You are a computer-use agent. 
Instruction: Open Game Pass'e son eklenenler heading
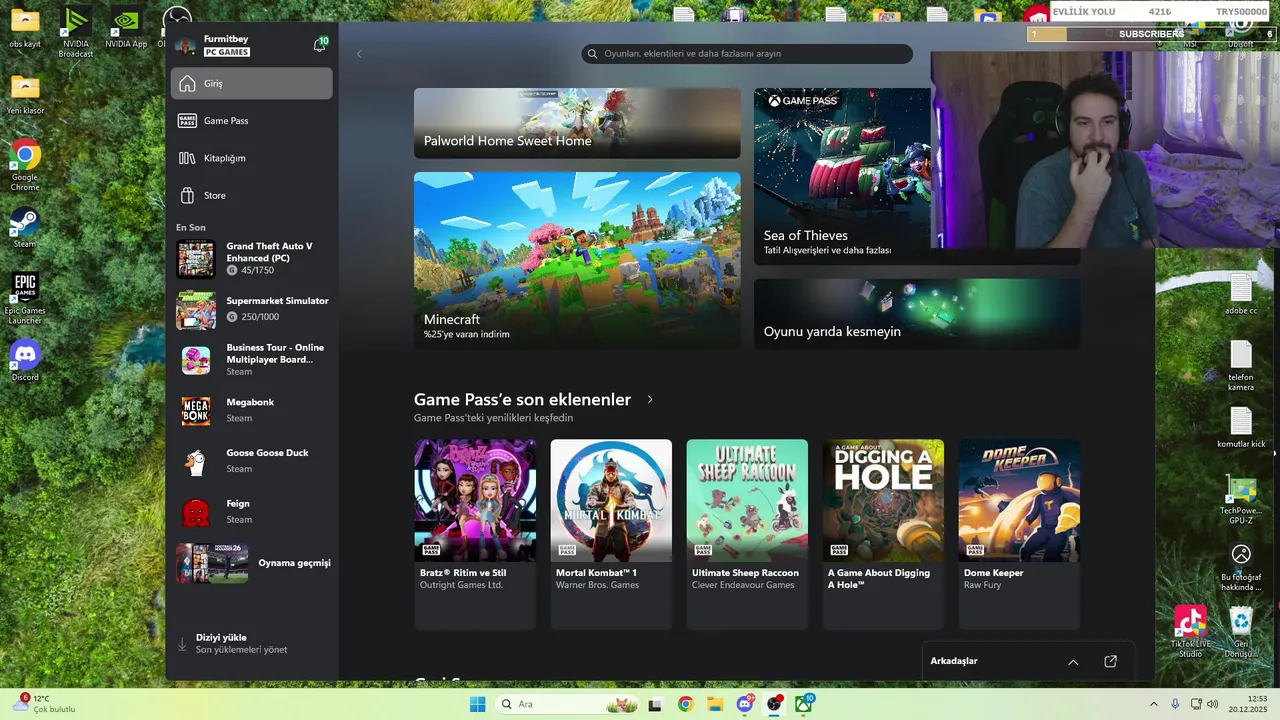(x=522, y=400)
